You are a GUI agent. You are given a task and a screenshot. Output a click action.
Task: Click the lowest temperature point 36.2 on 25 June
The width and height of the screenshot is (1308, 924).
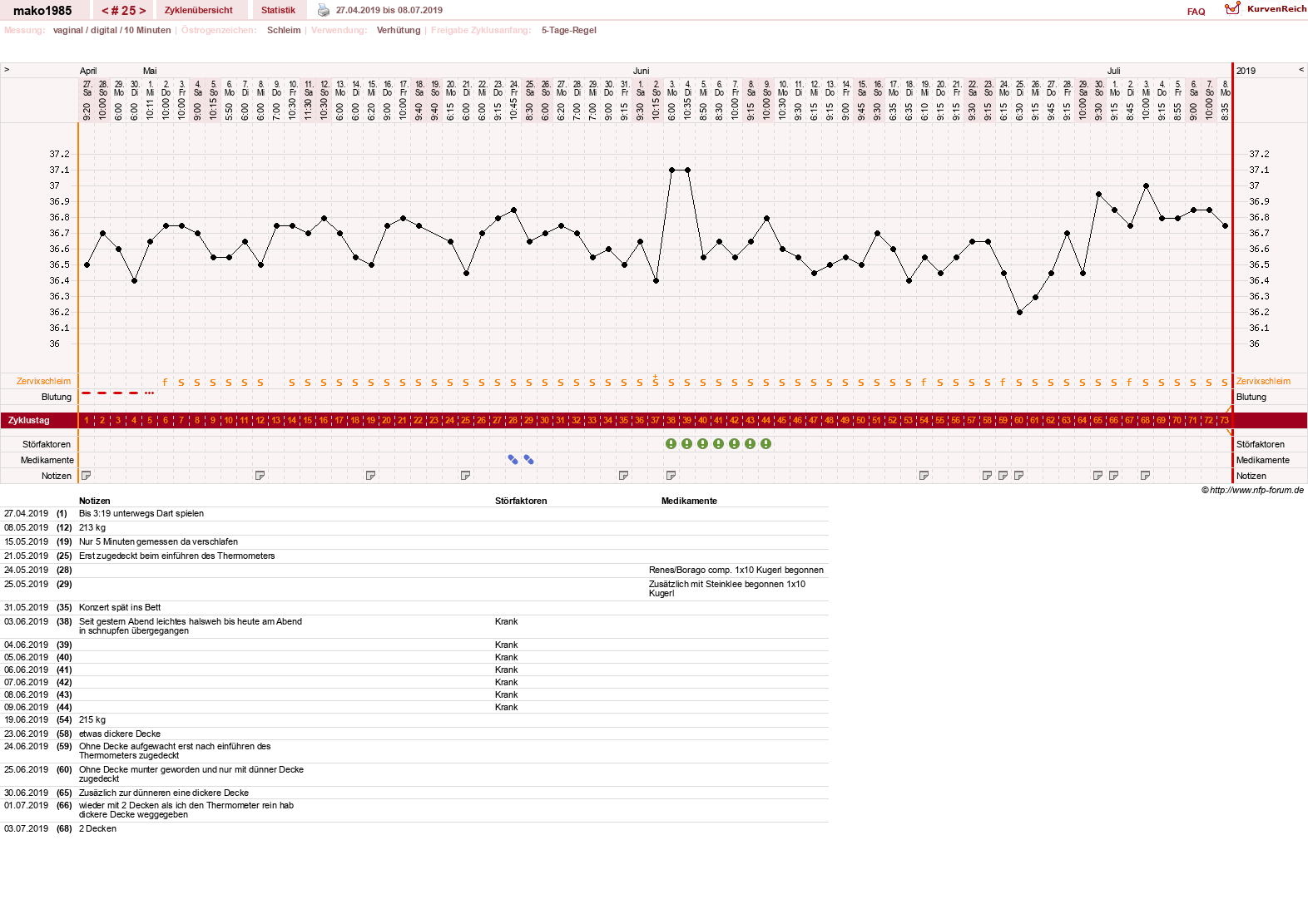click(x=1019, y=313)
